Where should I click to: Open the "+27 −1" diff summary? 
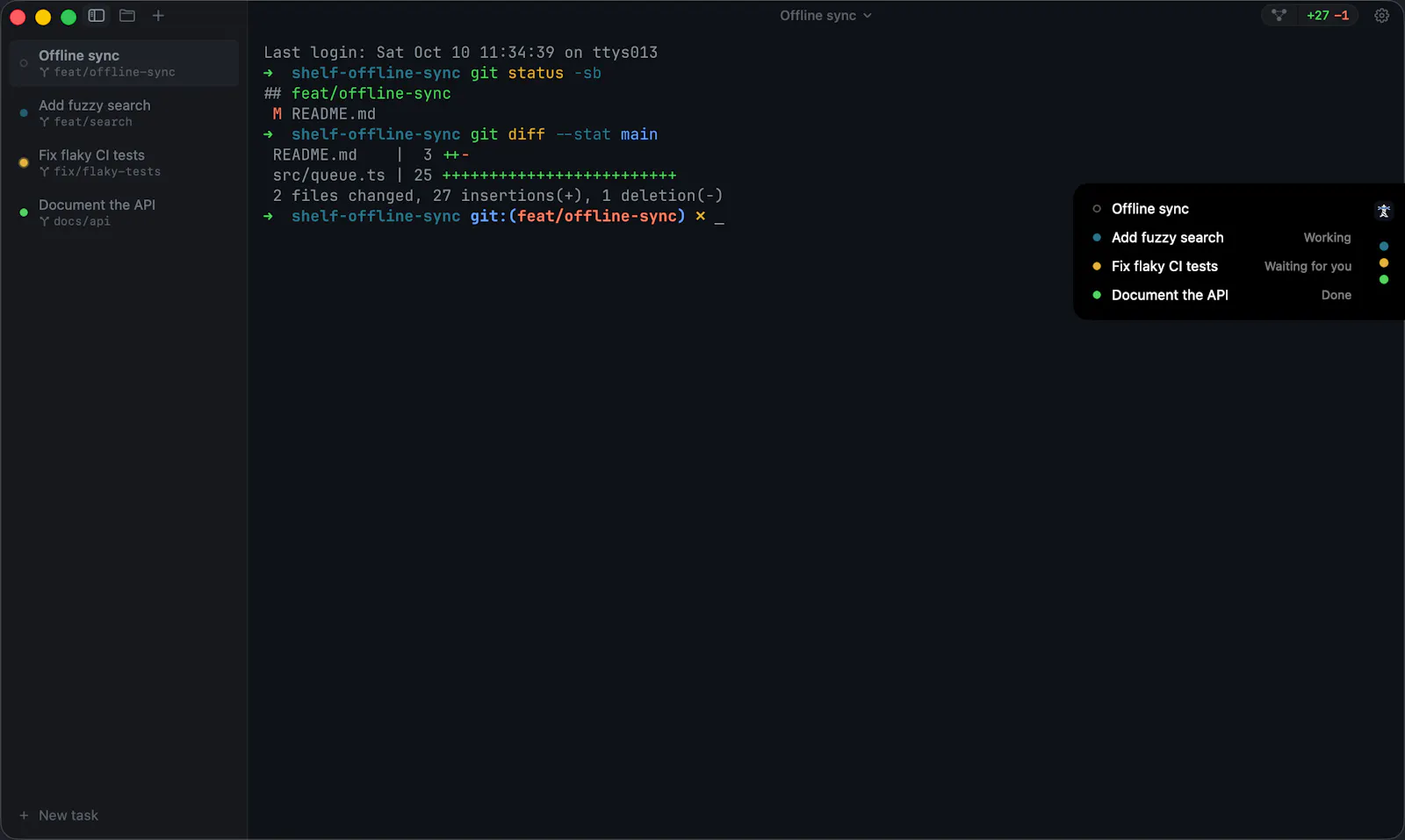(x=1328, y=15)
